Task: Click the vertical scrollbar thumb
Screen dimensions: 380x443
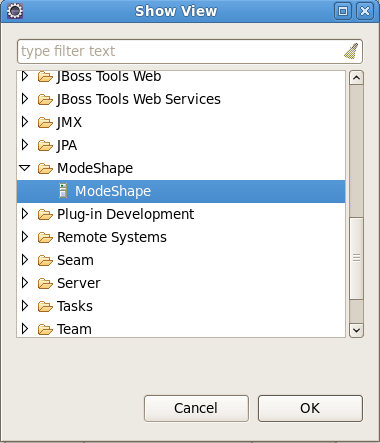Action: coord(356,258)
